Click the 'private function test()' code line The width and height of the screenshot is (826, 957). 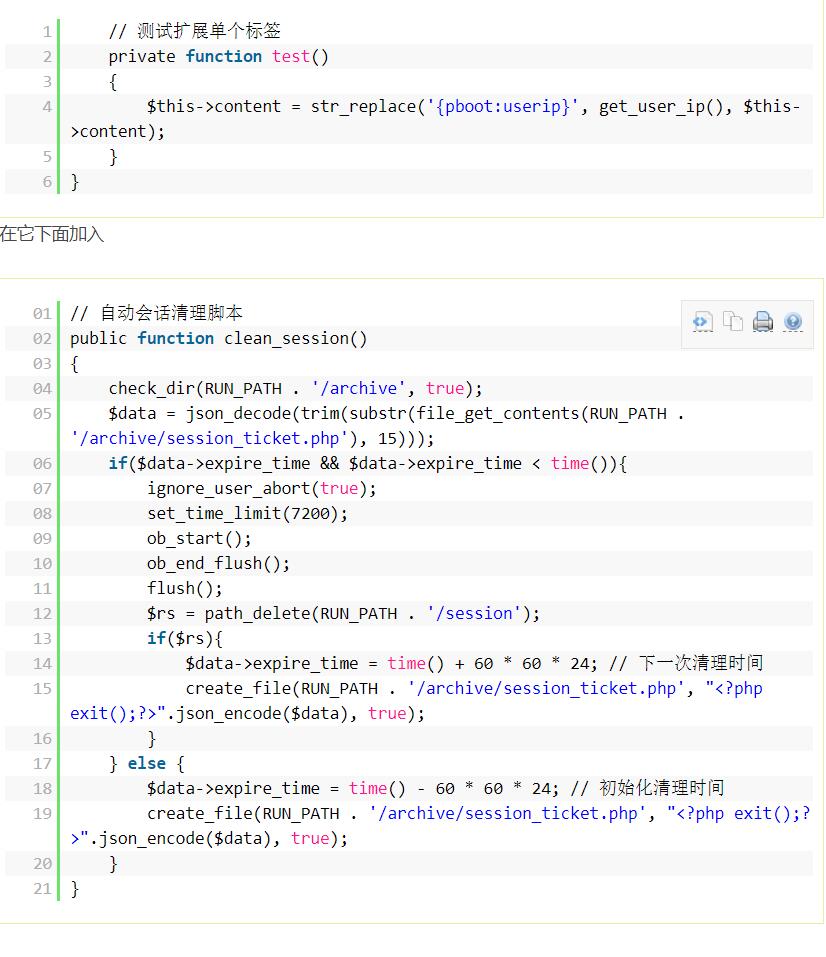tap(218, 57)
